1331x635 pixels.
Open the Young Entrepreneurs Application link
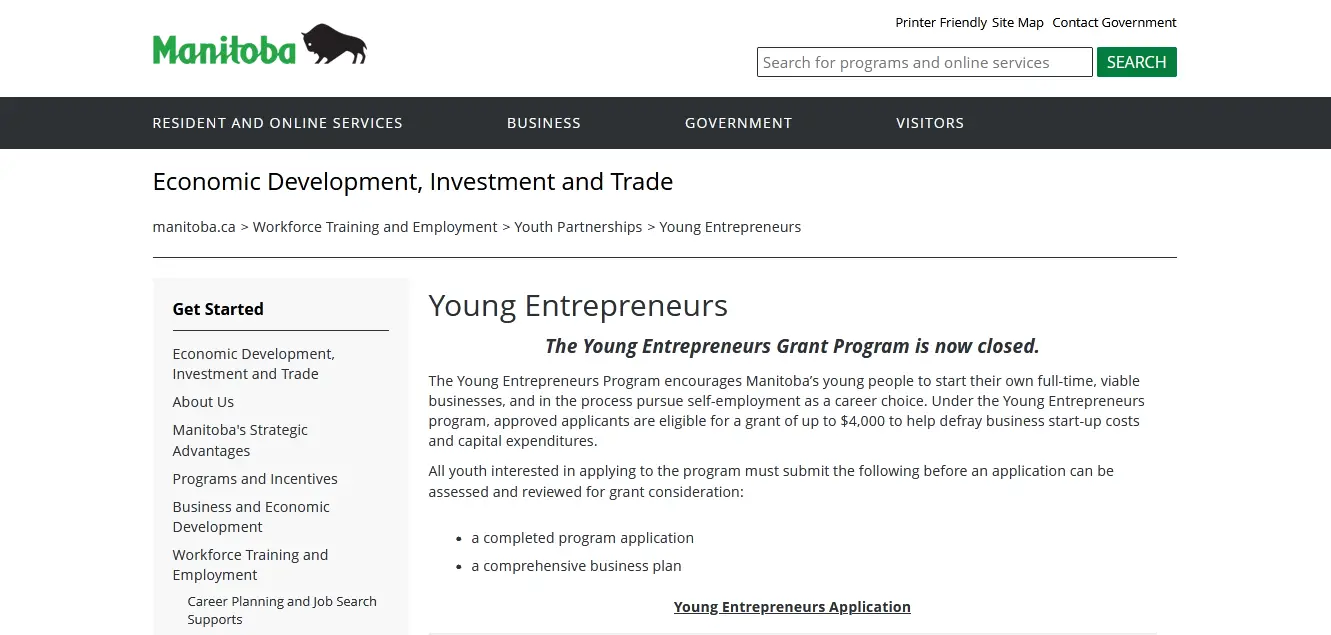[792, 607]
